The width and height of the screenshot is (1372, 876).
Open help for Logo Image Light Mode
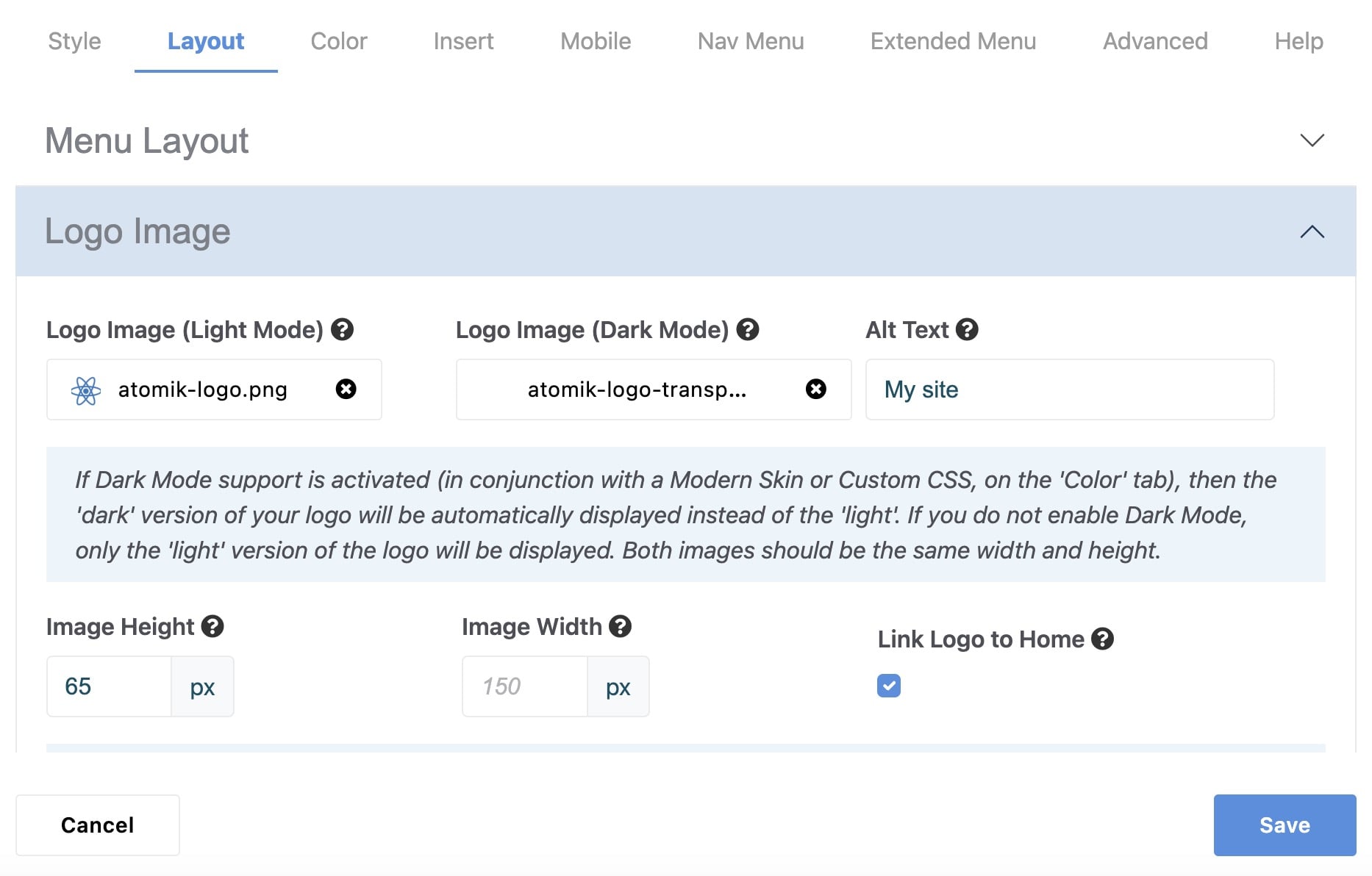click(x=342, y=329)
